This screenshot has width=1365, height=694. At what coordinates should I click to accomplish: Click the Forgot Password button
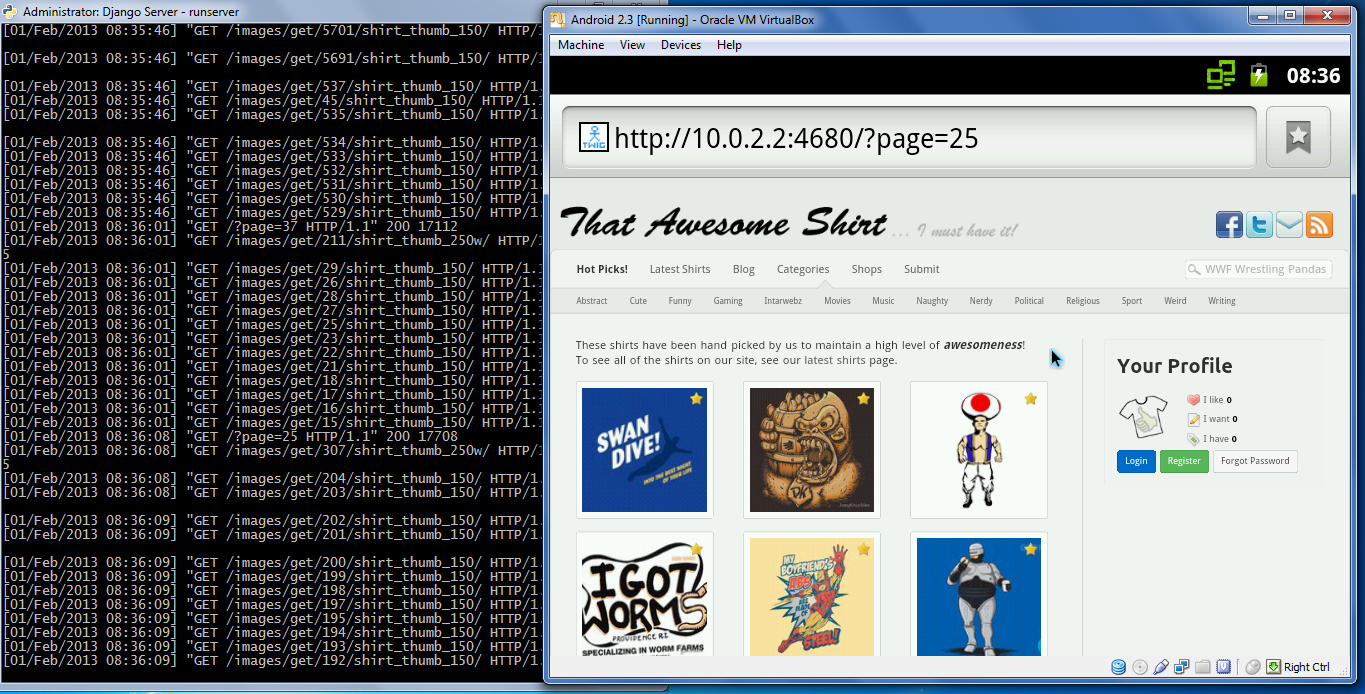click(1255, 461)
